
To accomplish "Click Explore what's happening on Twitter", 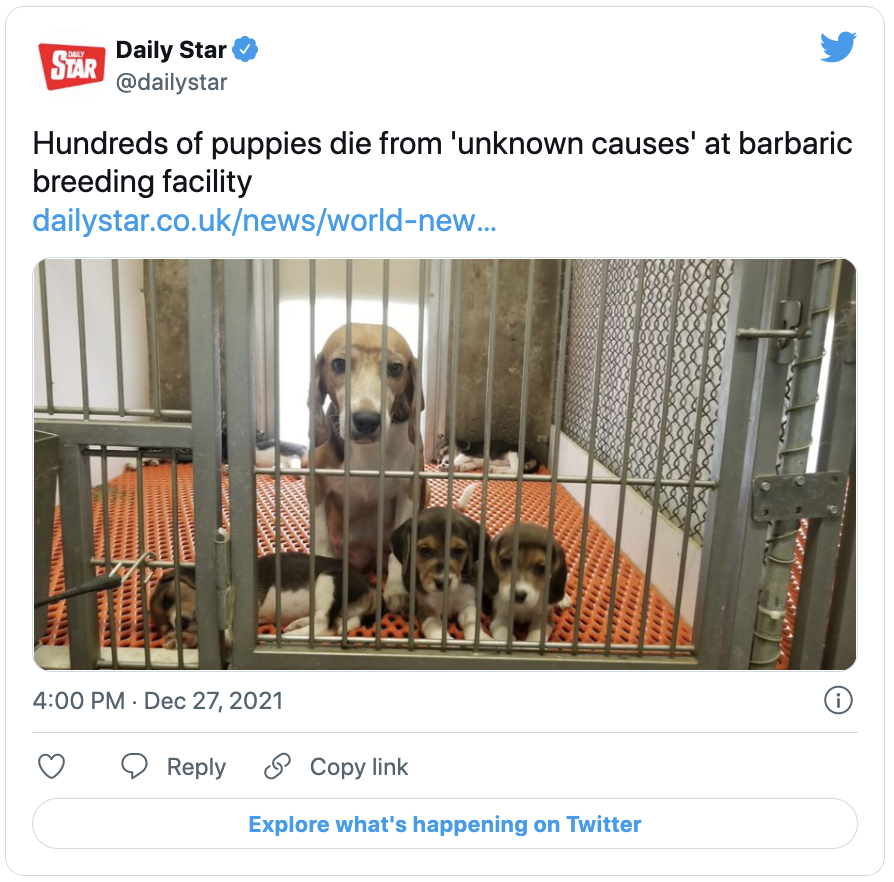I will pyautogui.click(x=445, y=824).
